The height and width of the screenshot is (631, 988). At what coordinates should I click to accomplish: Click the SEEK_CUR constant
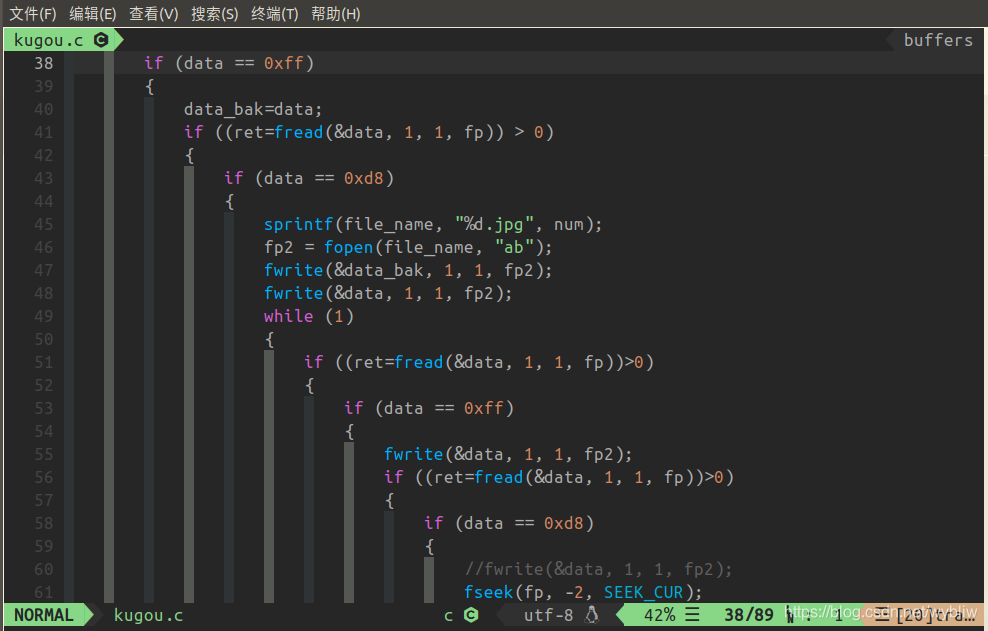tap(643, 593)
